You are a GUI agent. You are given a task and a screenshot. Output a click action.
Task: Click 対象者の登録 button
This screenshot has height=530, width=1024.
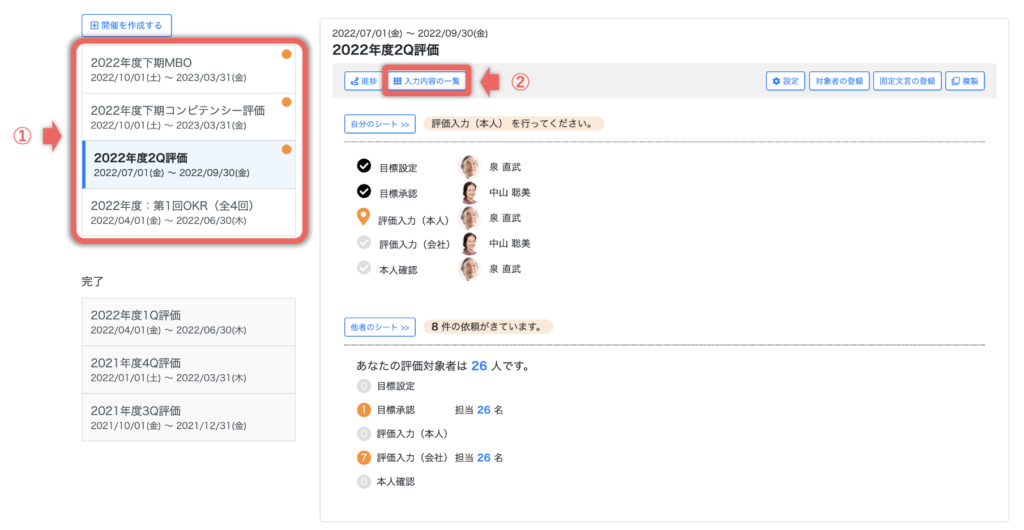pos(837,81)
